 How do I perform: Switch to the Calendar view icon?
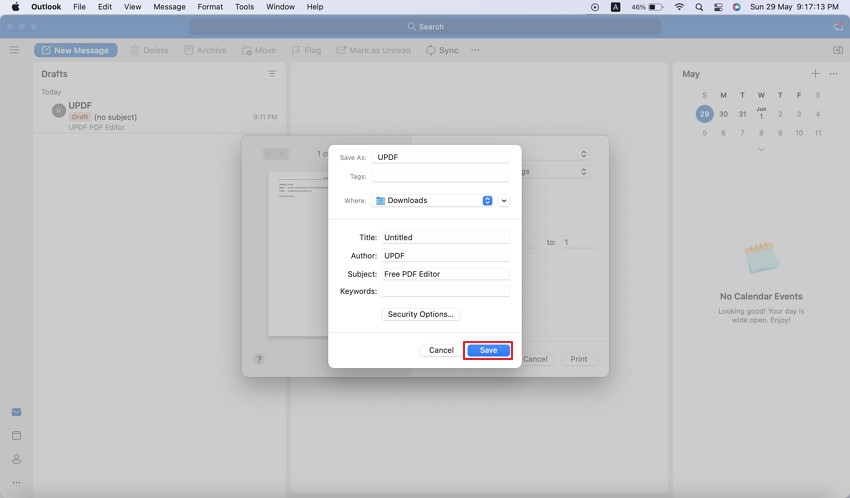pos(16,436)
